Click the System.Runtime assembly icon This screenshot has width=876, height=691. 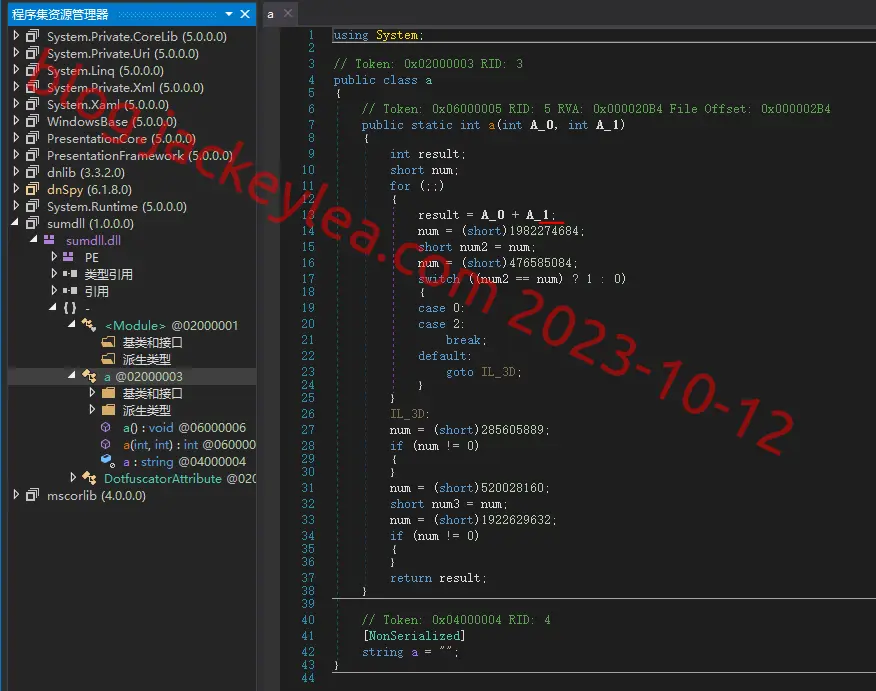(x=32, y=206)
